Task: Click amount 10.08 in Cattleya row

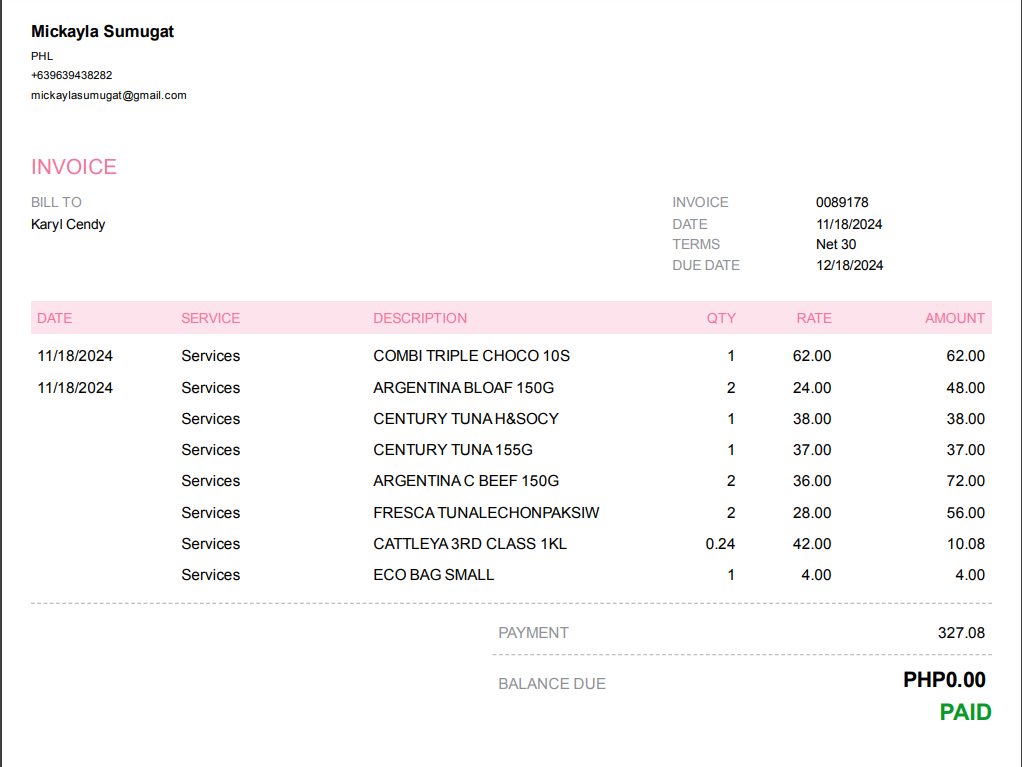Action: click(x=965, y=543)
